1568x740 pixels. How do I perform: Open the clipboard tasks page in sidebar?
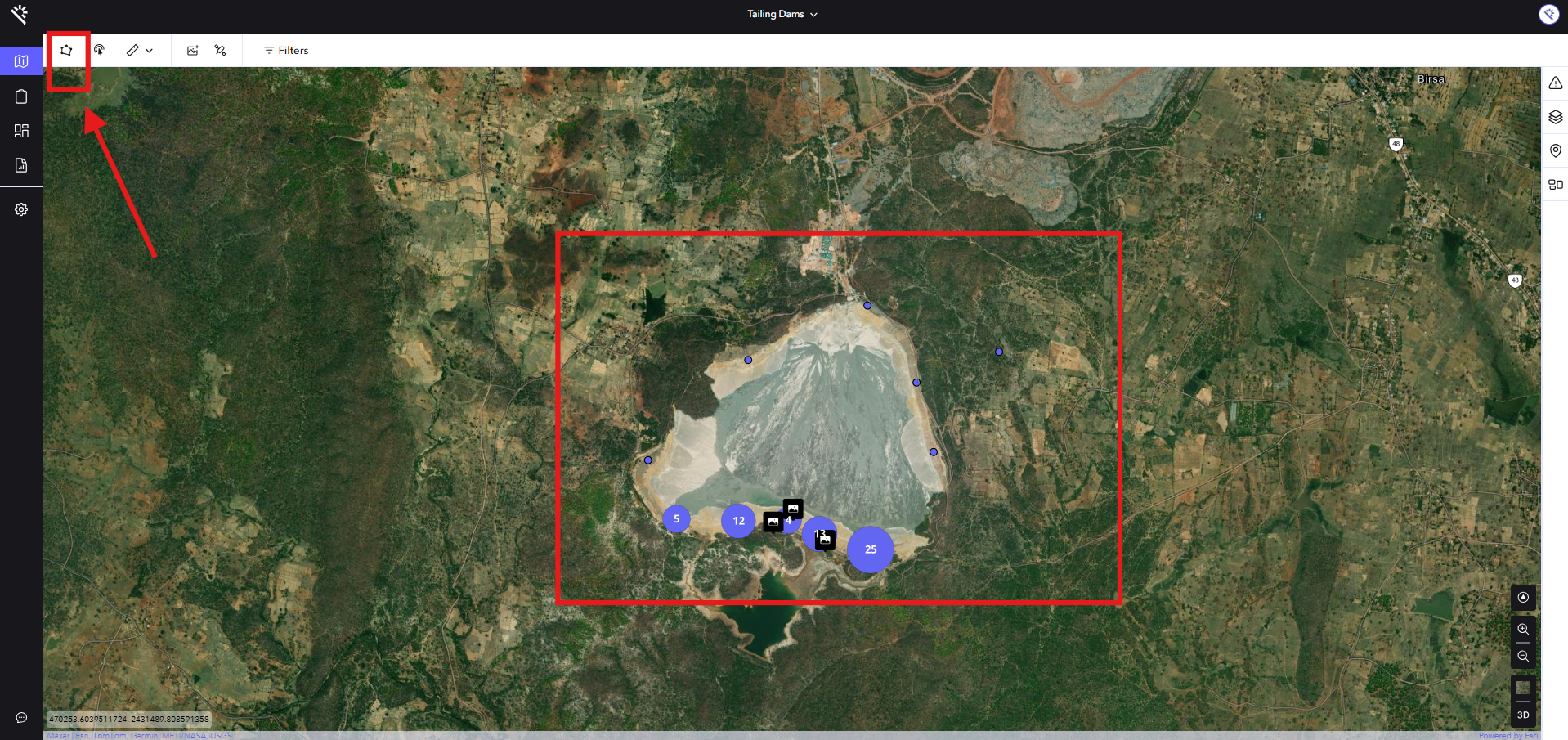[21, 96]
